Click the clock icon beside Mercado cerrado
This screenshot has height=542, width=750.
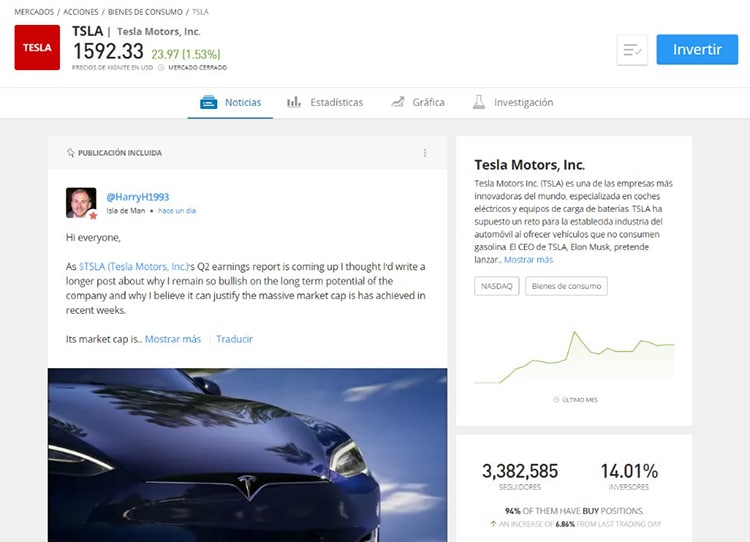(161, 67)
